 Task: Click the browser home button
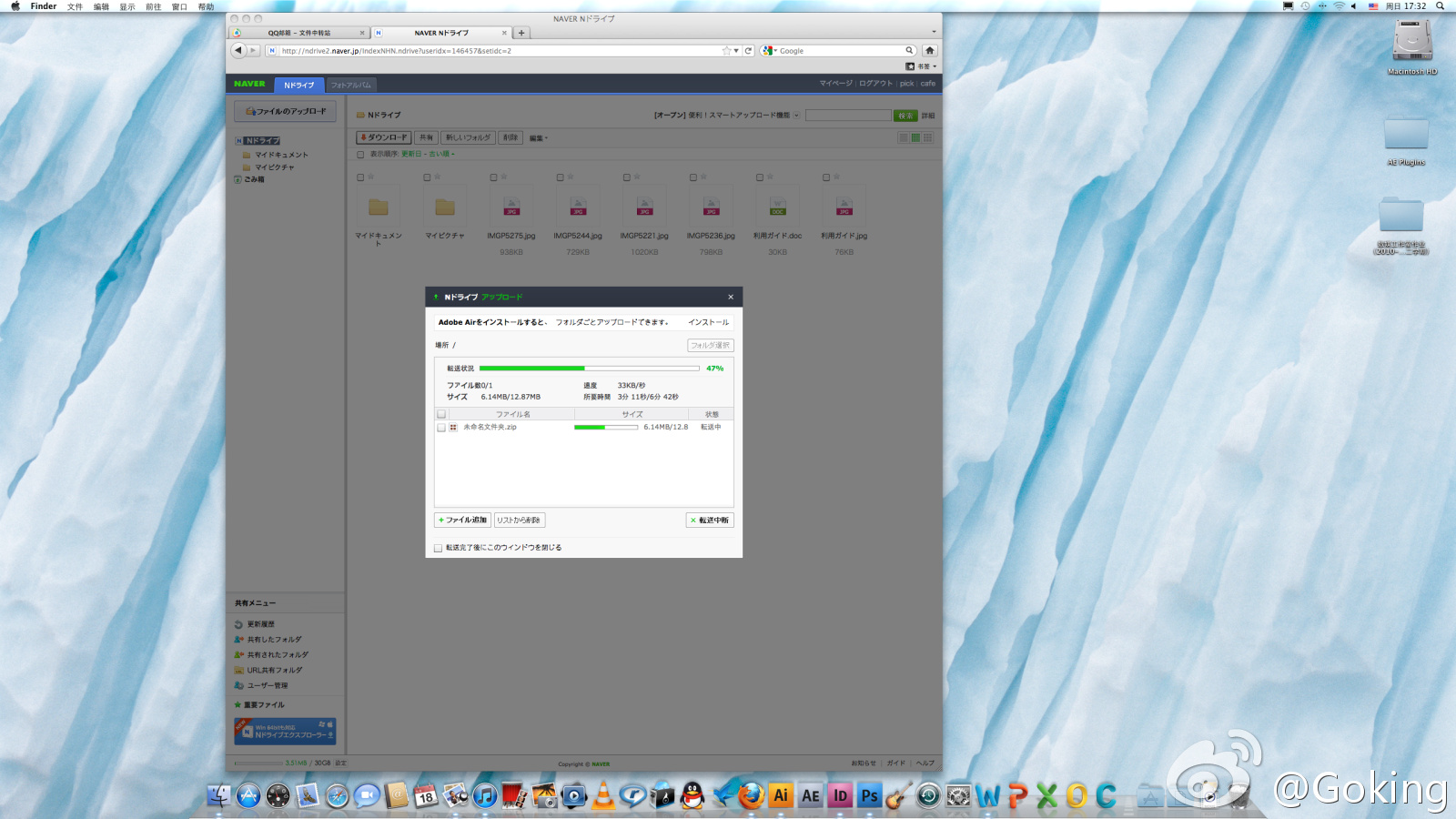(x=929, y=50)
